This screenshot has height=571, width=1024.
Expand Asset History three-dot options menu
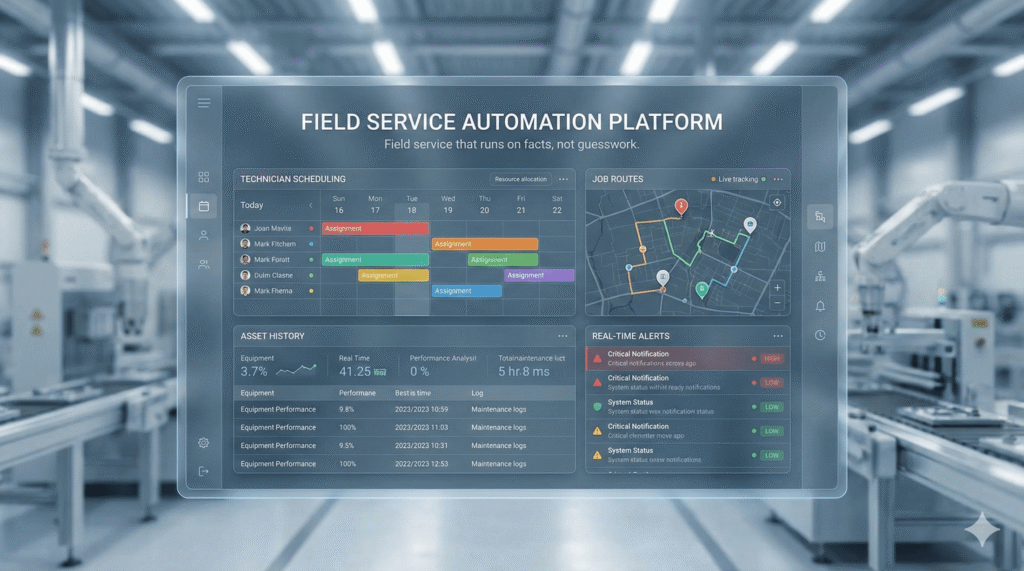point(563,336)
